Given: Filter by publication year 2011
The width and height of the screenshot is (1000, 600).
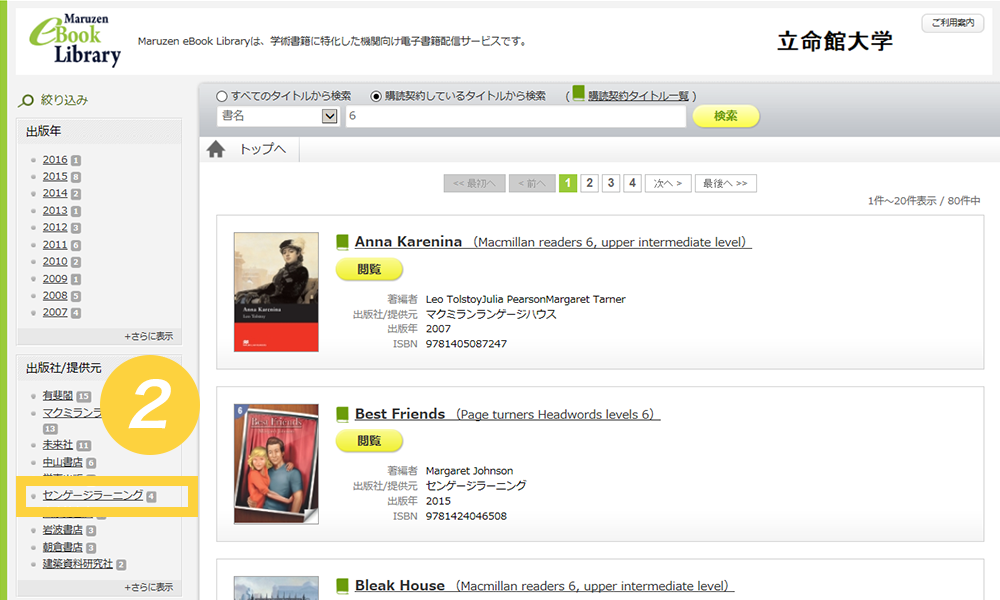Looking at the screenshot, I should (x=55, y=245).
